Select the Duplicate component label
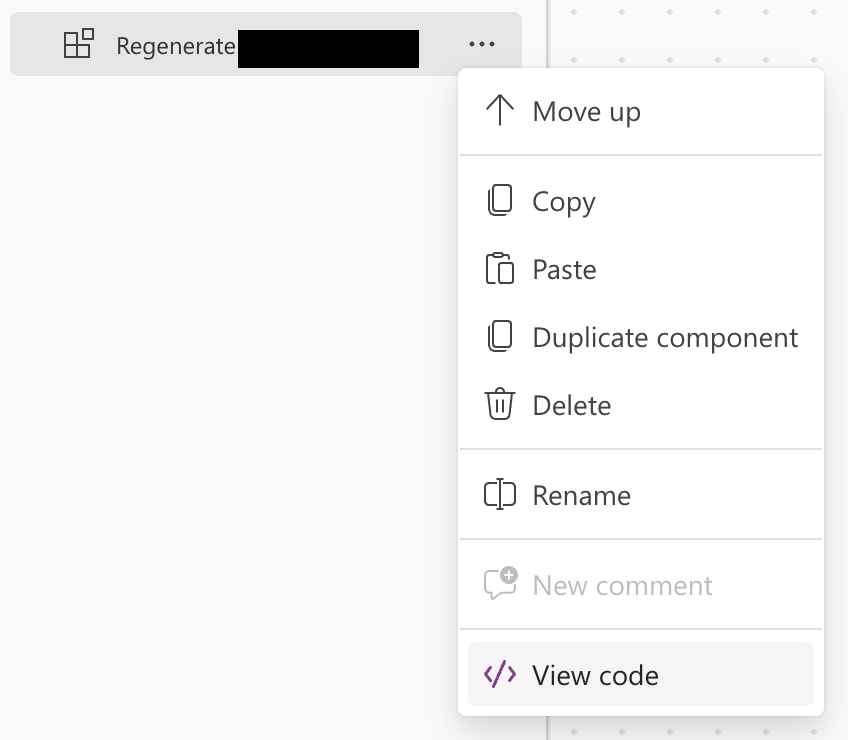The height and width of the screenshot is (740, 848). pos(665,338)
